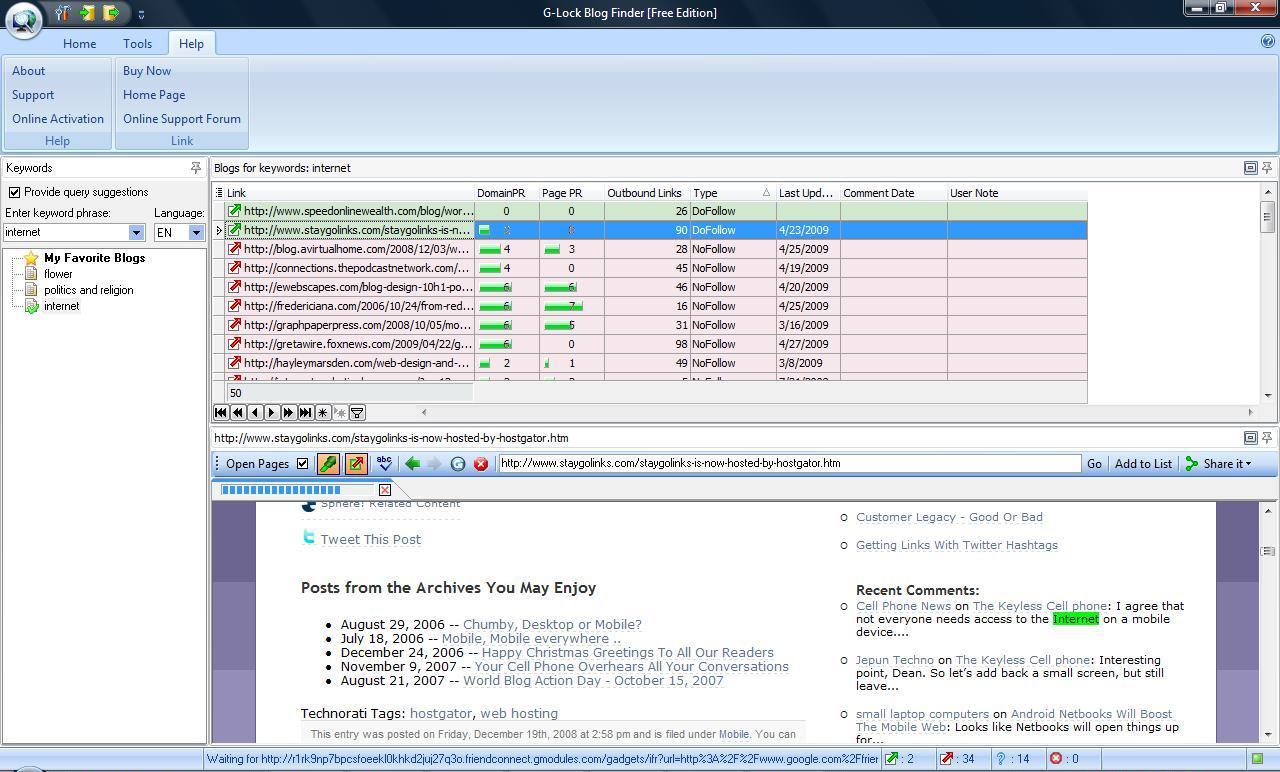
Task: Select My Favorite Blogs tree node
Action: pos(94,258)
